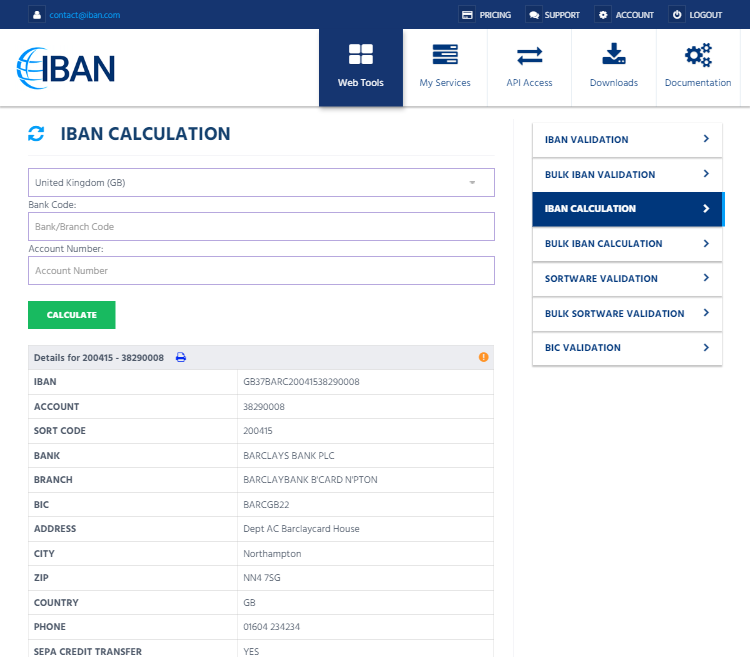This screenshot has height=657, width=750.
Task: Click the refresh icon beside IBAN Calculation
Action: click(36, 134)
